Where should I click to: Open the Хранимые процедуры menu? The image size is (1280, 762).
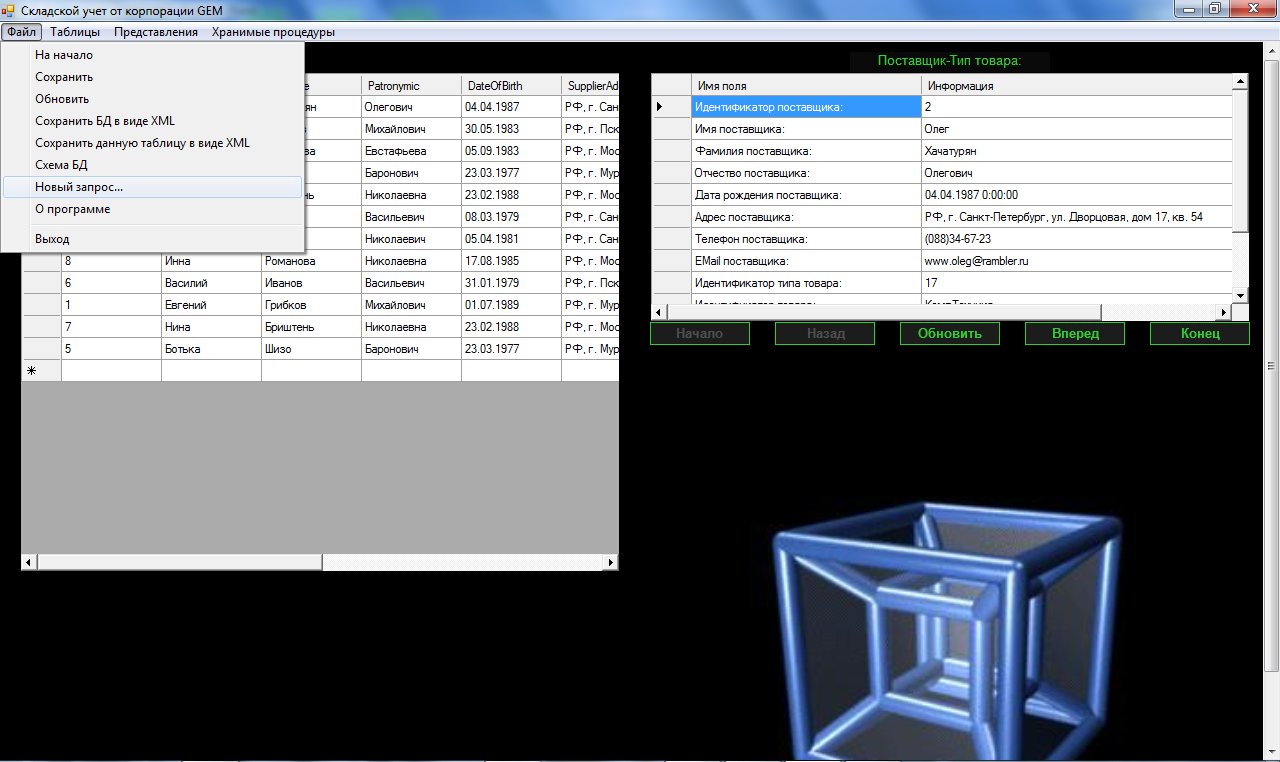tap(273, 32)
